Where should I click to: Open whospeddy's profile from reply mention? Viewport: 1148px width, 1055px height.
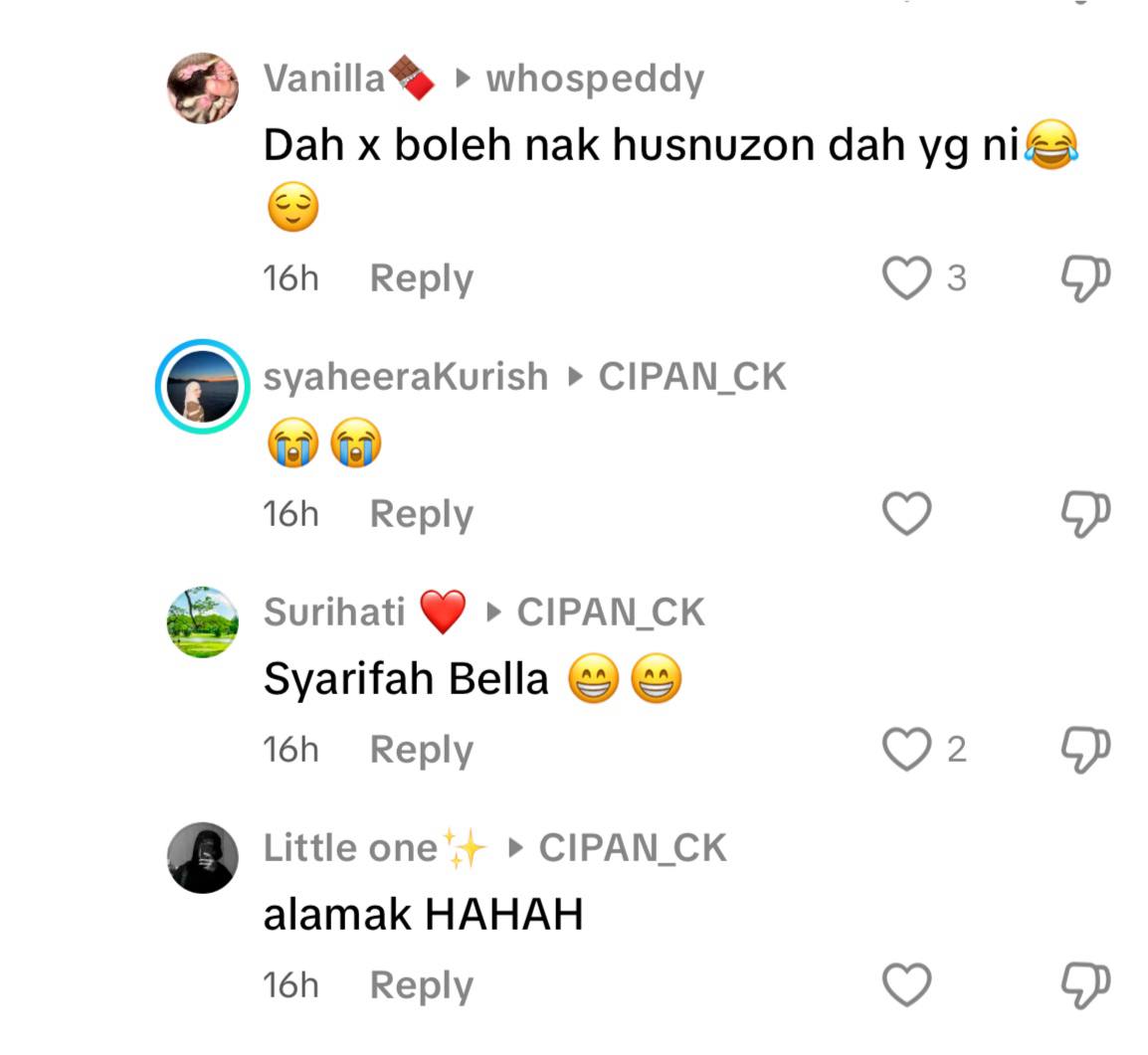[x=595, y=80]
